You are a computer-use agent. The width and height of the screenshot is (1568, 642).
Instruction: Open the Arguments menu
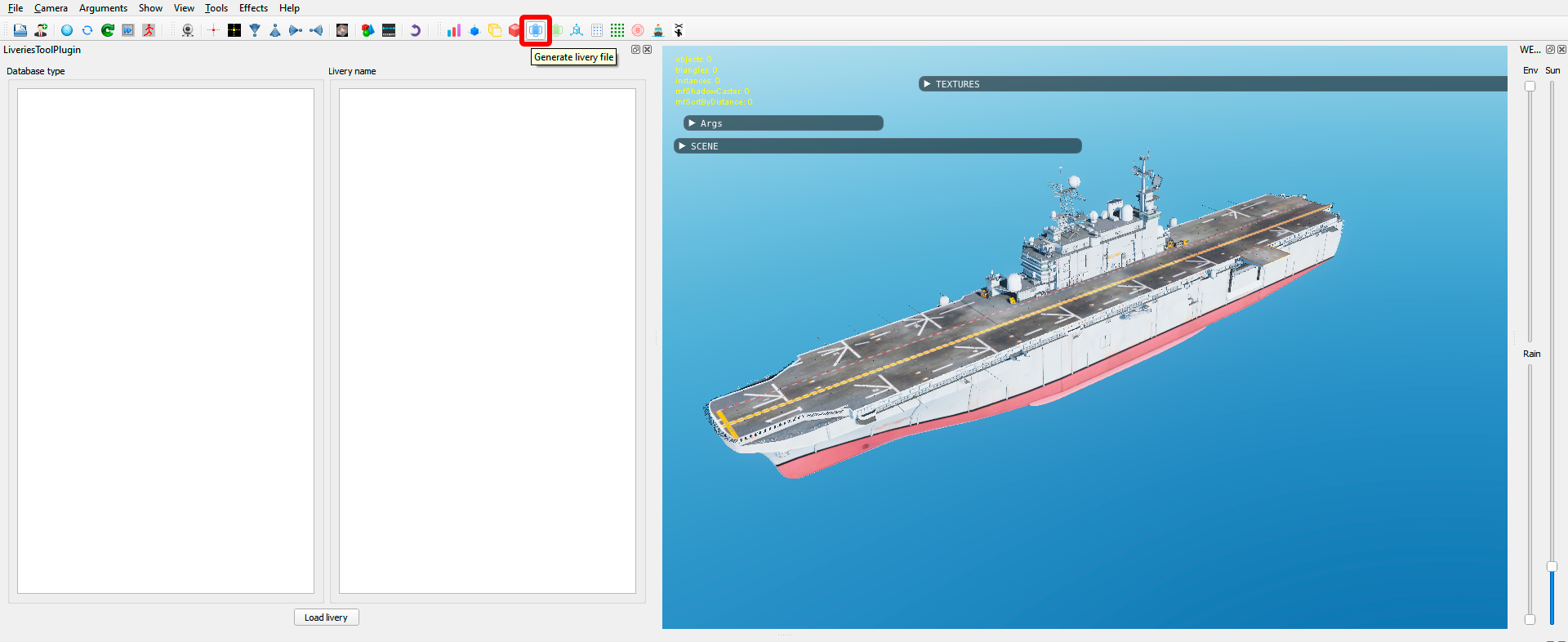(103, 8)
